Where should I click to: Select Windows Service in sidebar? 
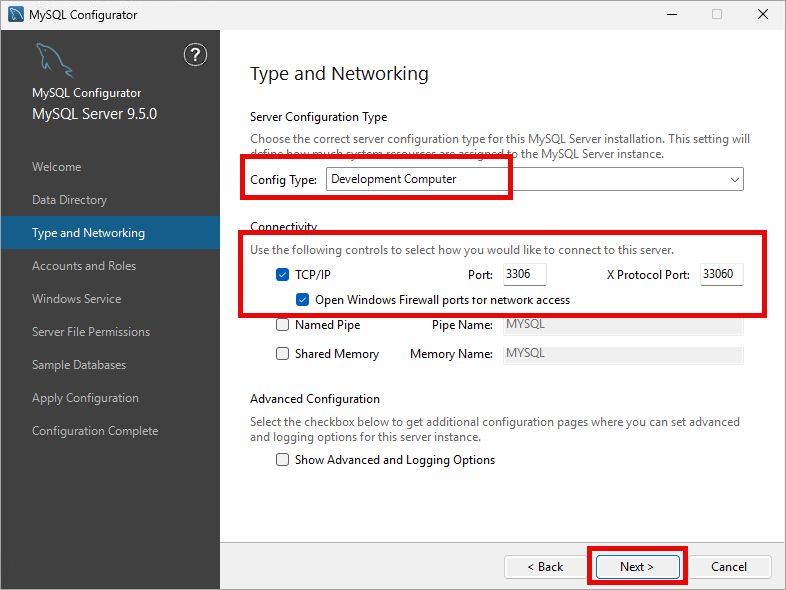coord(76,299)
